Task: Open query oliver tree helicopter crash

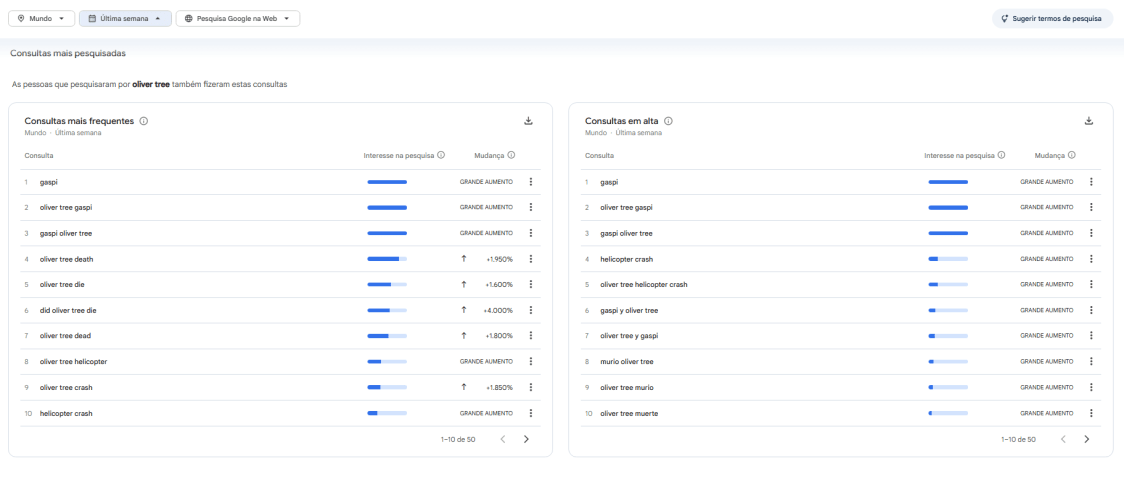Action: coord(644,285)
